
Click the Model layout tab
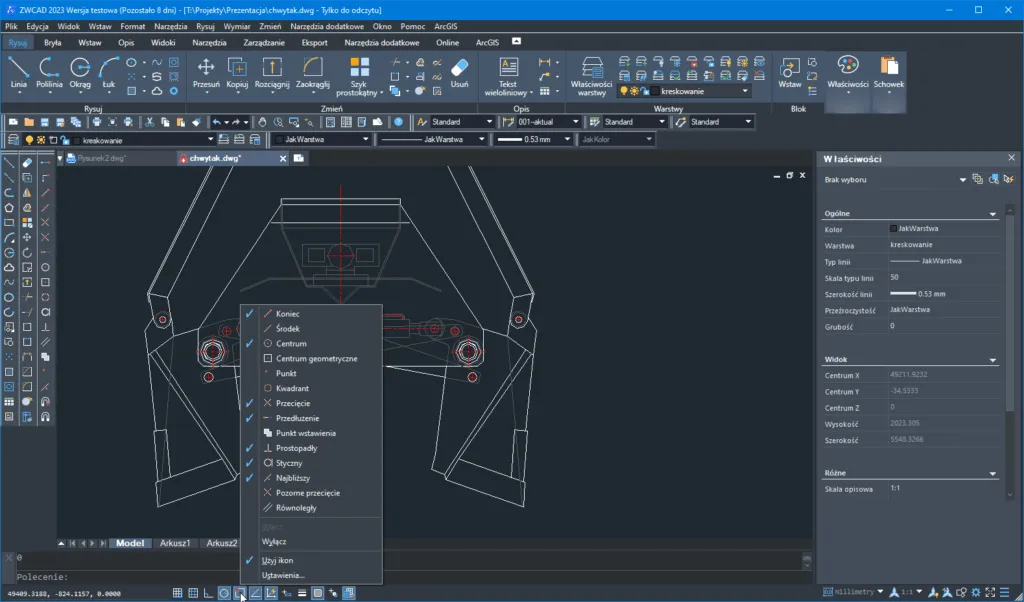[130, 543]
